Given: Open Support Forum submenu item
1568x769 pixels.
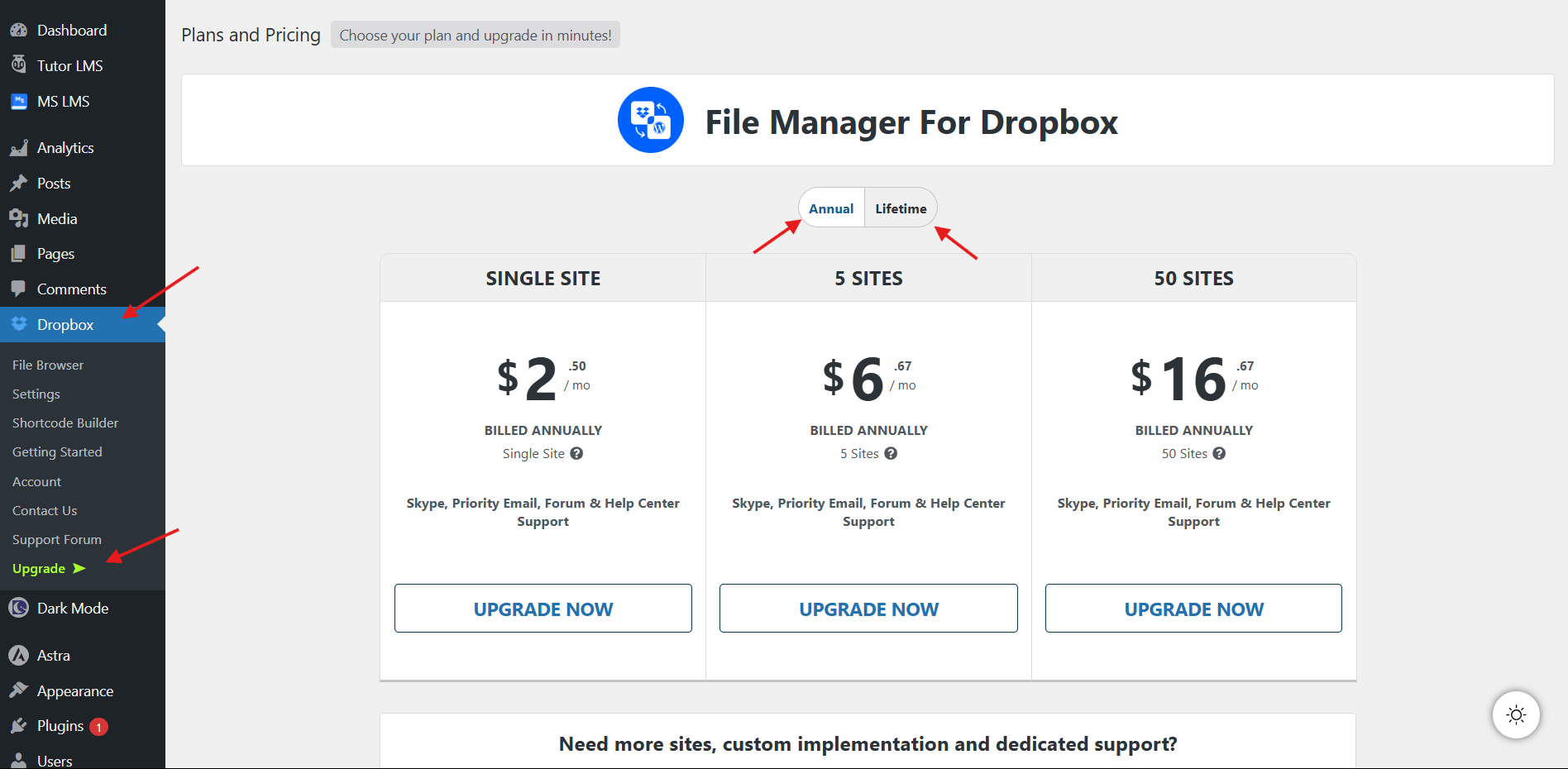Looking at the screenshot, I should pyautogui.click(x=57, y=539).
